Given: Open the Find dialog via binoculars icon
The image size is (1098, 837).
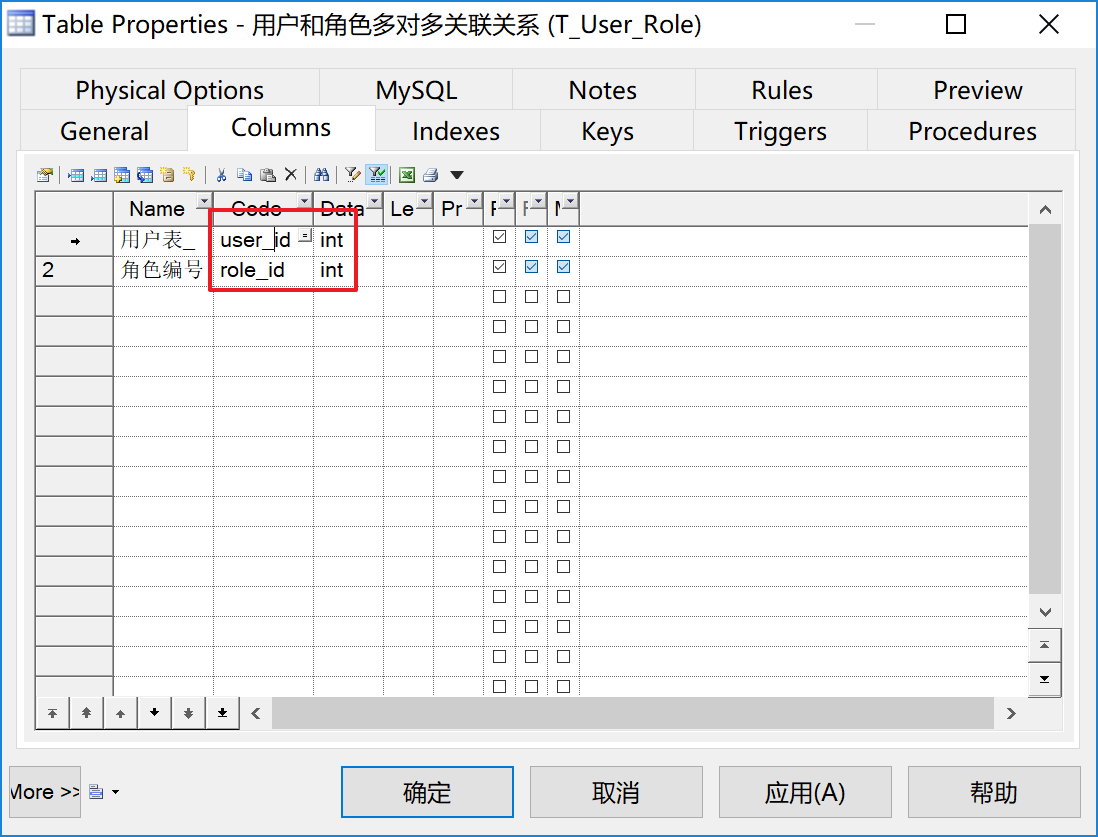Looking at the screenshot, I should pyautogui.click(x=323, y=174).
